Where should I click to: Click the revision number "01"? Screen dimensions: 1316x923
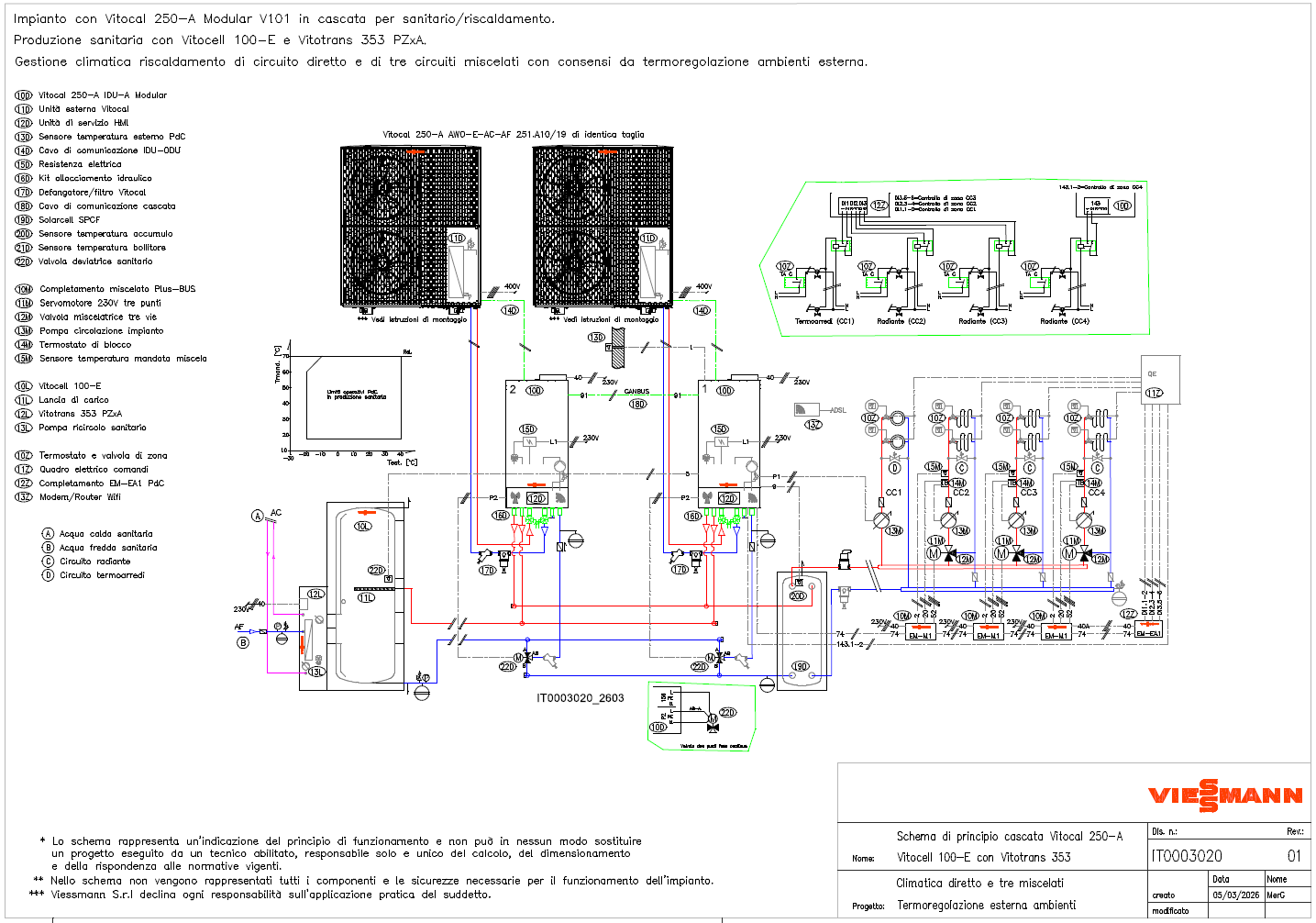1294,857
